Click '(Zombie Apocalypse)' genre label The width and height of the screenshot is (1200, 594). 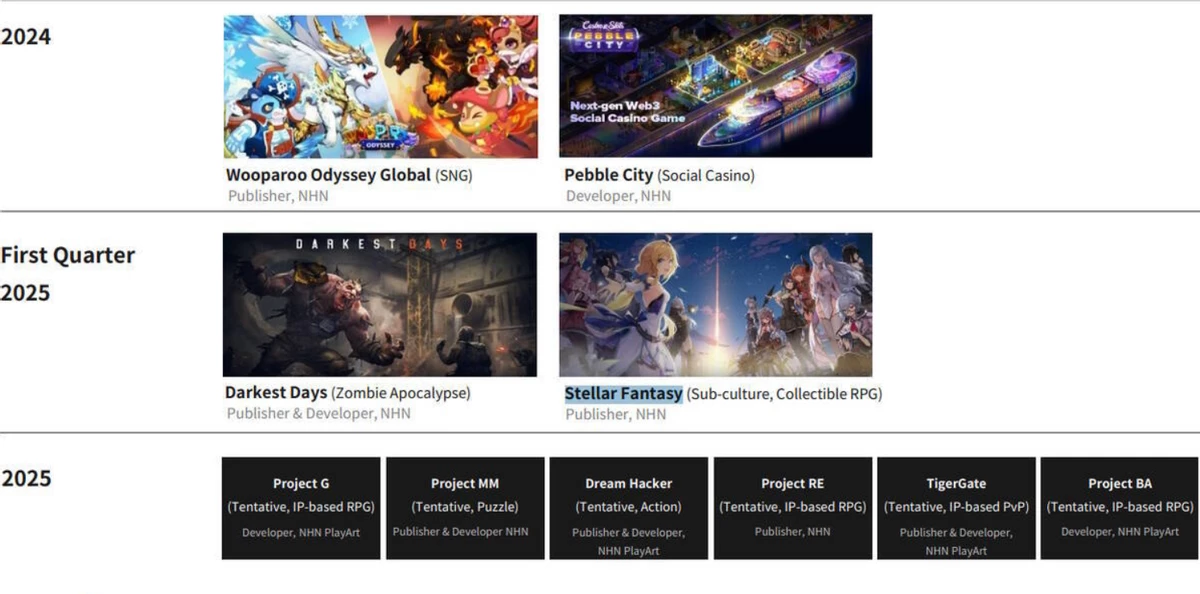[401, 394]
